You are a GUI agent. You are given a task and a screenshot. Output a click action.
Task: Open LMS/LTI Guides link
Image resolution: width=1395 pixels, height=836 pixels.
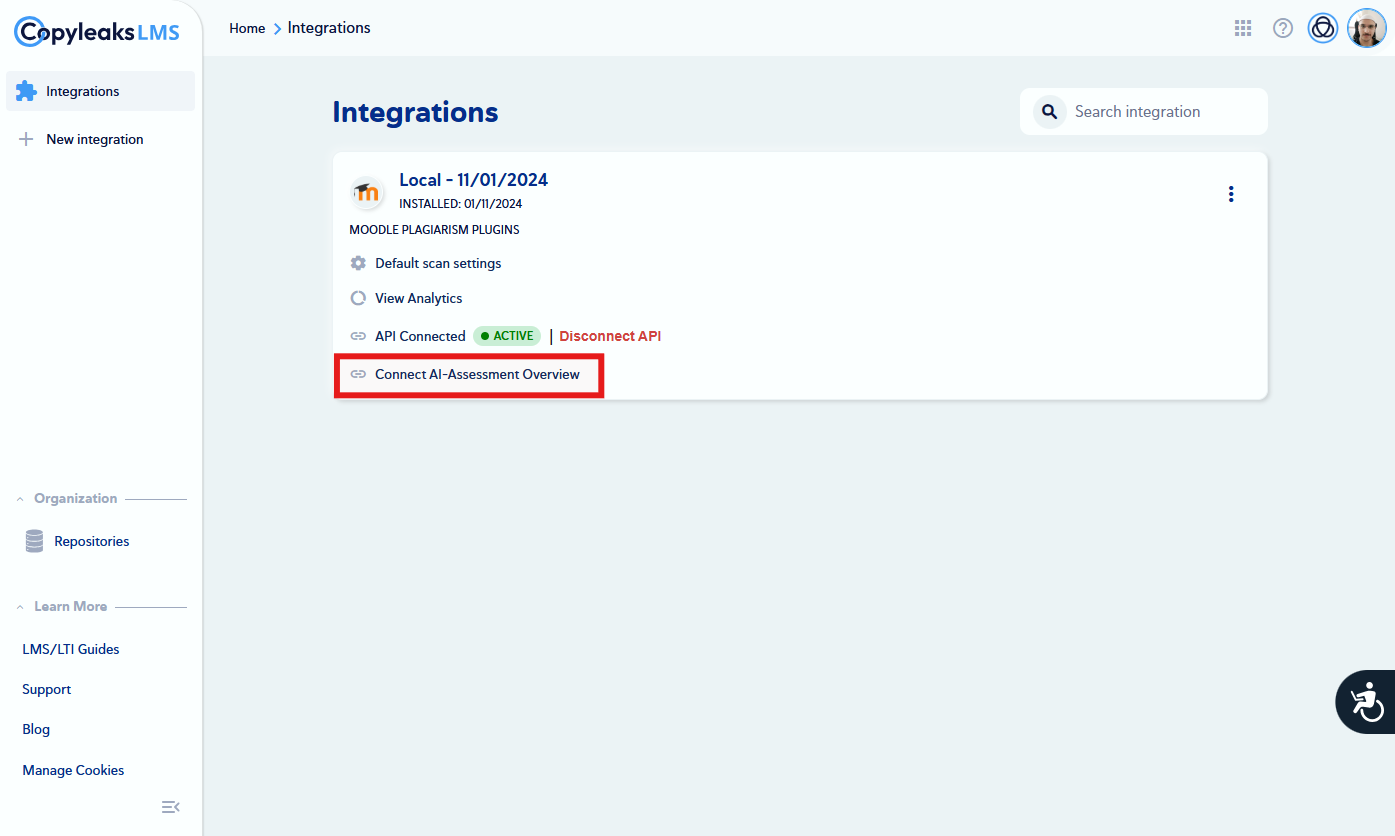point(71,649)
